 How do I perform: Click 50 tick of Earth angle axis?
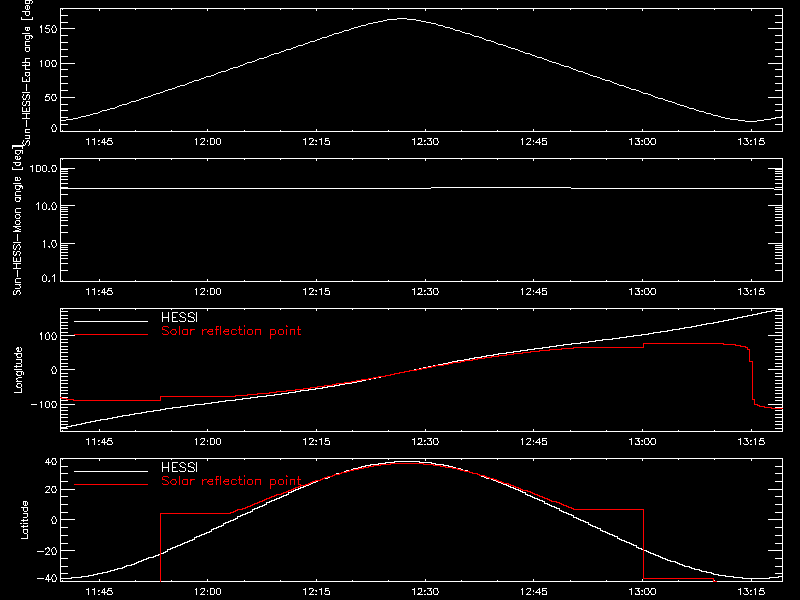point(51,97)
